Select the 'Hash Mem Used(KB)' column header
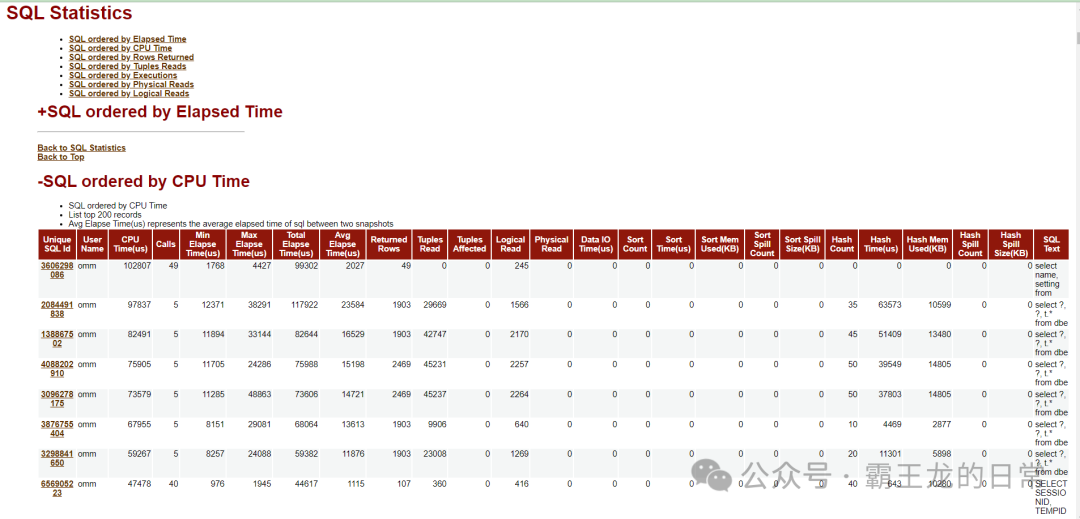Image resolution: width=1080 pixels, height=519 pixels. [x=927, y=244]
